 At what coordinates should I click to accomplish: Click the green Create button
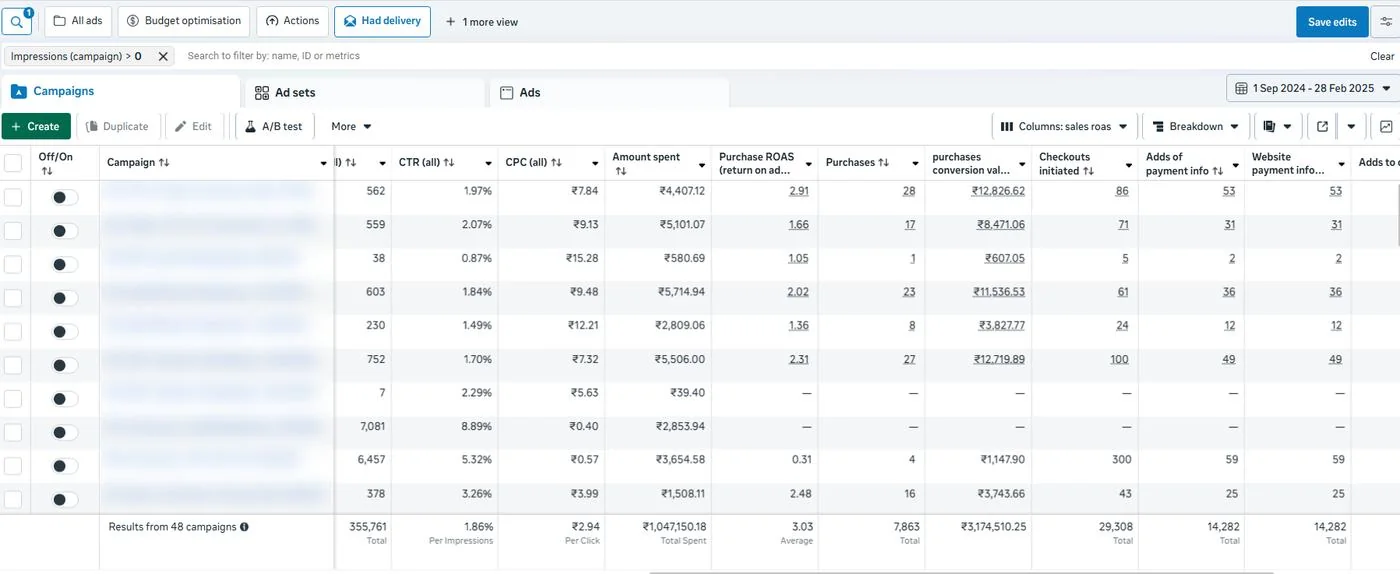pos(36,127)
